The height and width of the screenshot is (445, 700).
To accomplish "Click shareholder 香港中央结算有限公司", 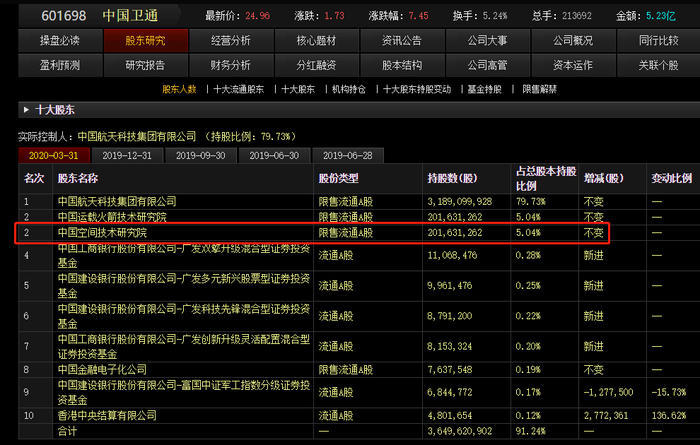I will (x=107, y=416).
